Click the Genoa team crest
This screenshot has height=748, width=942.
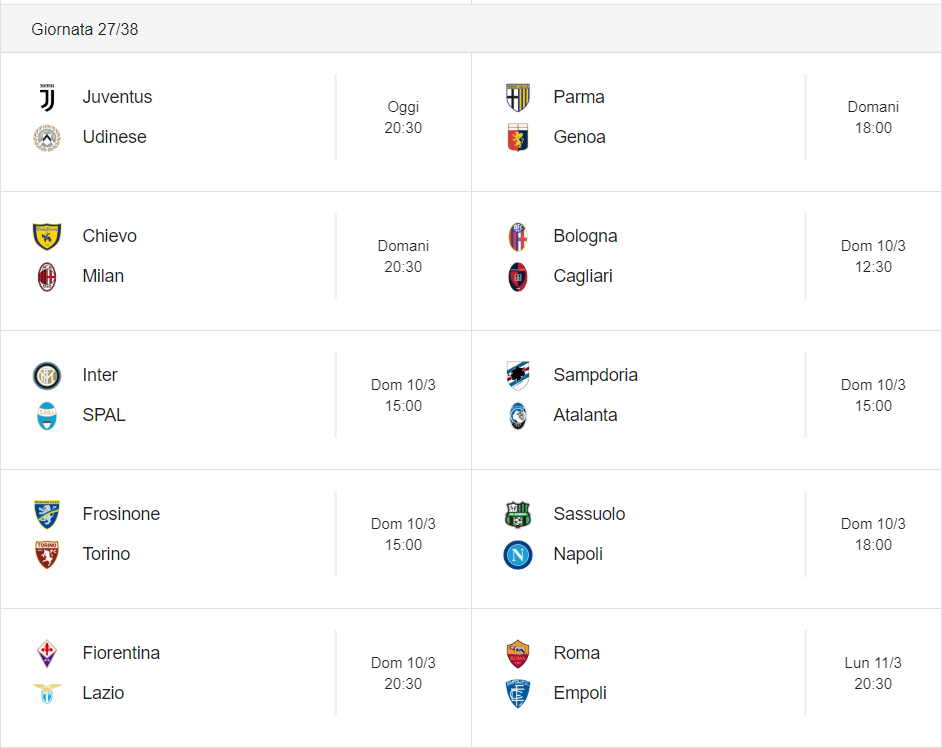click(517, 138)
